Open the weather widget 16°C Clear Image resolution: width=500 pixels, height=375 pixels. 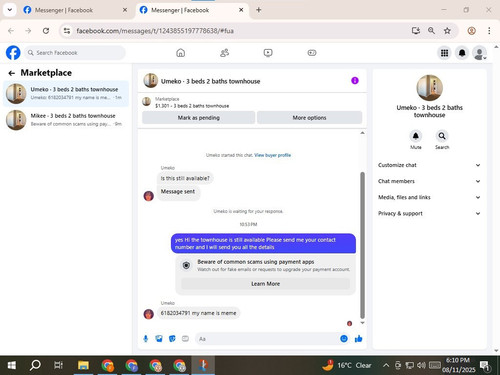[347, 365]
